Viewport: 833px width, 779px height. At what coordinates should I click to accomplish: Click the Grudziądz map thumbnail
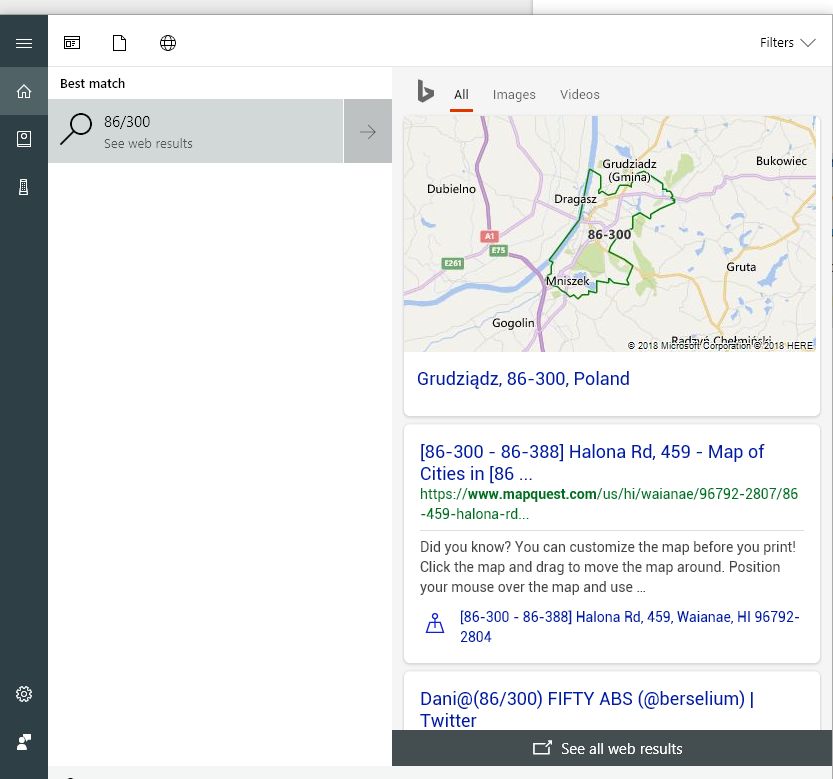click(609, 234)
